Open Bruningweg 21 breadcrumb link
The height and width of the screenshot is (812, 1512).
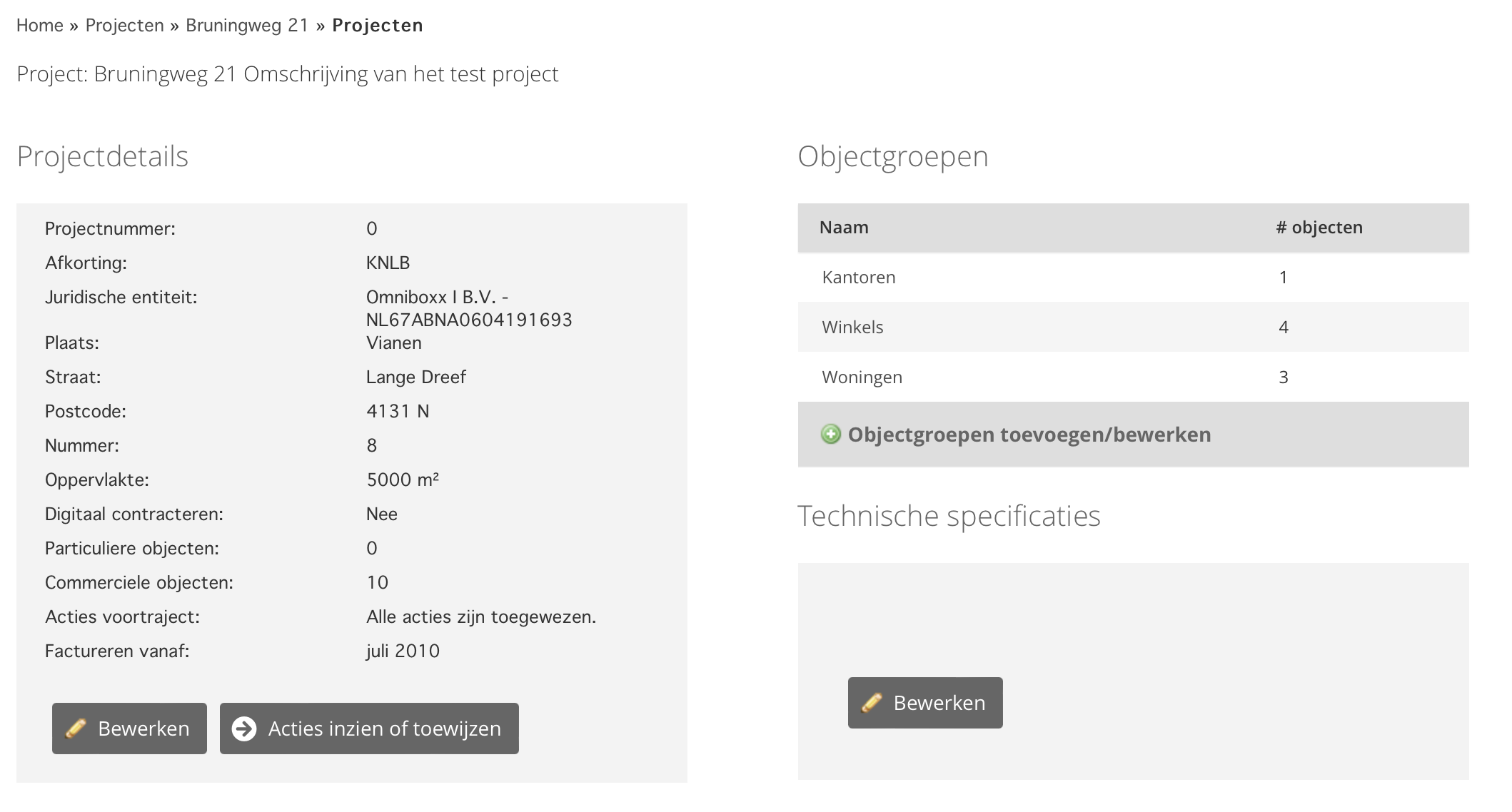[247, 26]
